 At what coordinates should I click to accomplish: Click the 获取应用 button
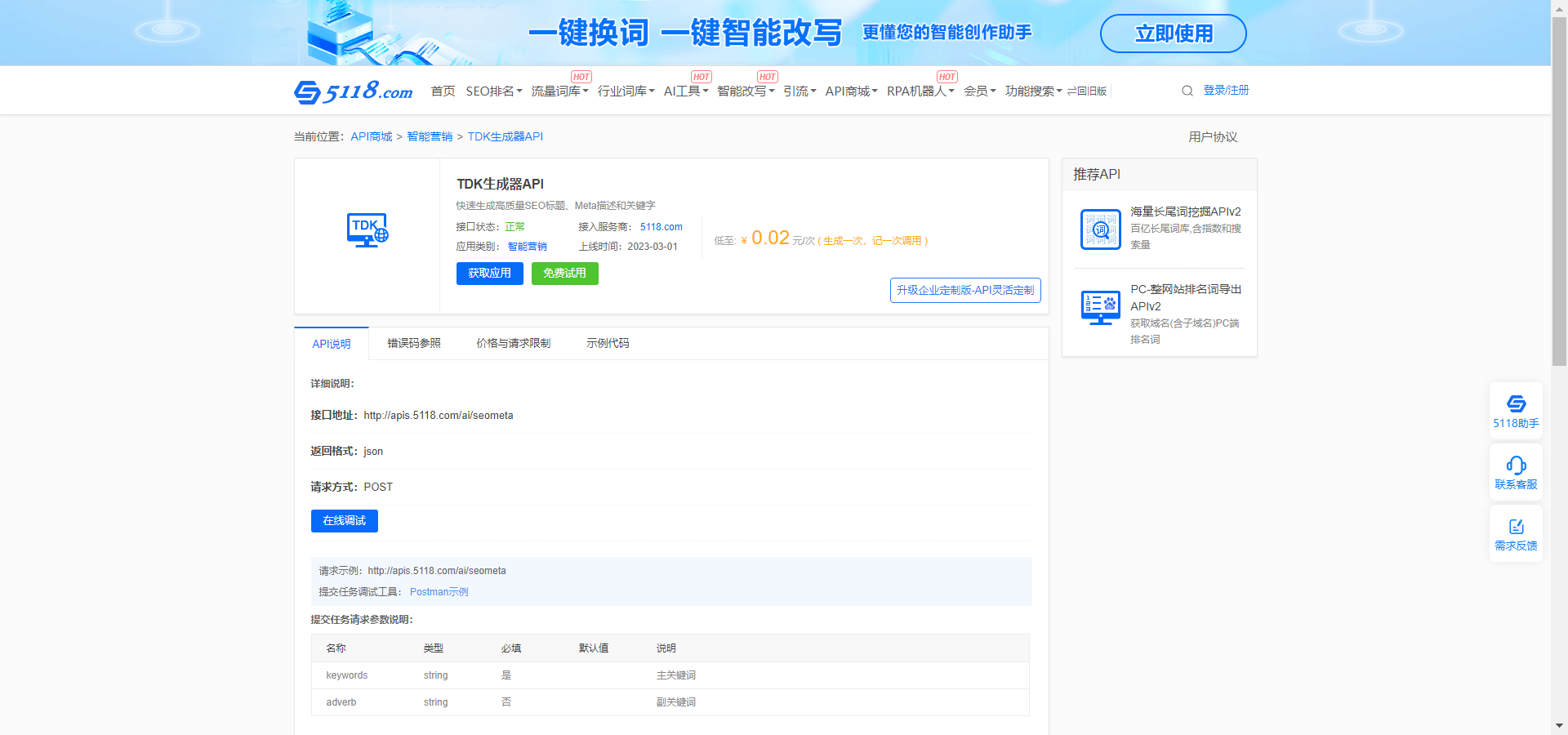pos(490,274)
